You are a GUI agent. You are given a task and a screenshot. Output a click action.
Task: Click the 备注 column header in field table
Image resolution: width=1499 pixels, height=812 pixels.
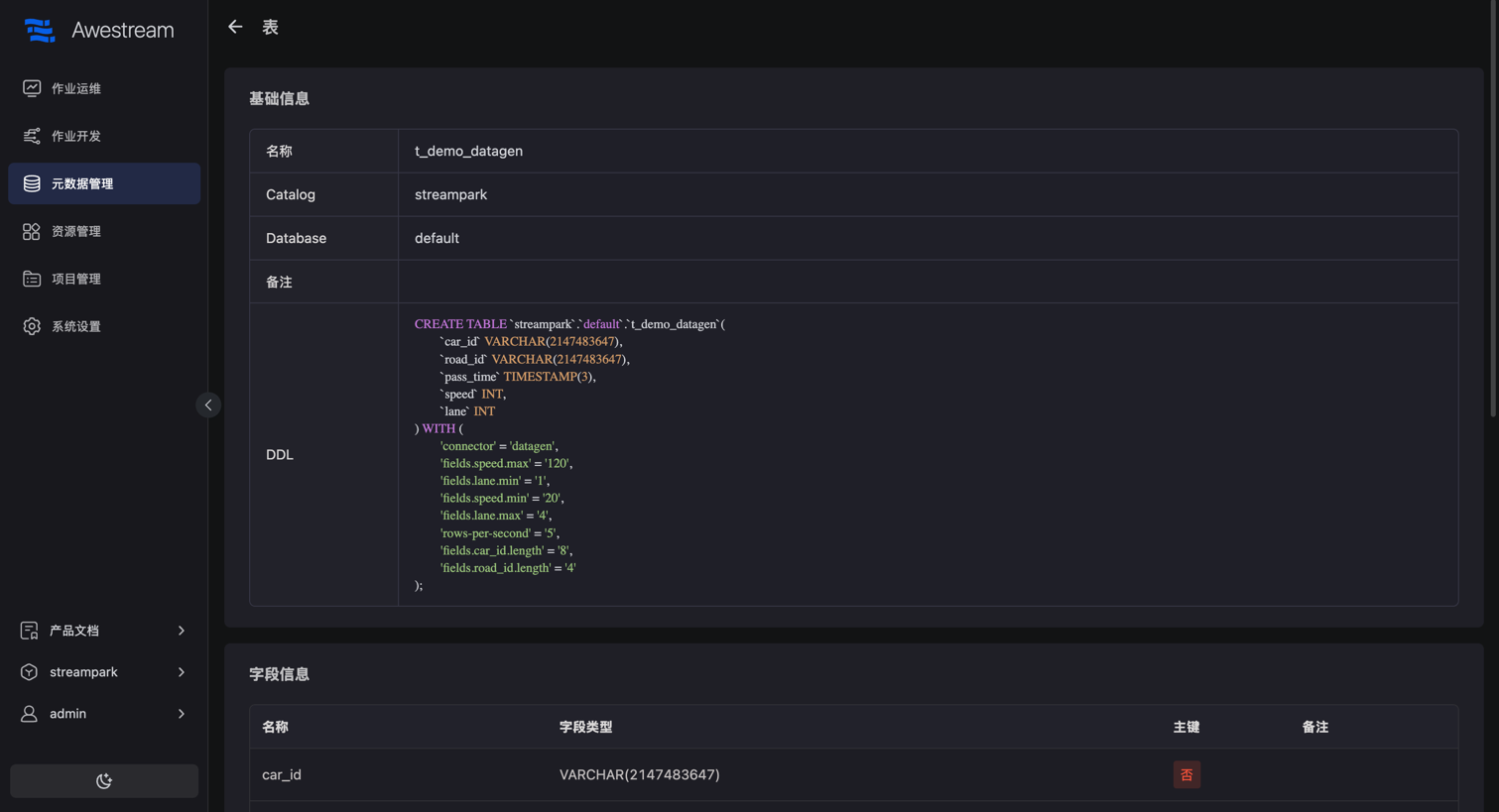coord(1314,727)
